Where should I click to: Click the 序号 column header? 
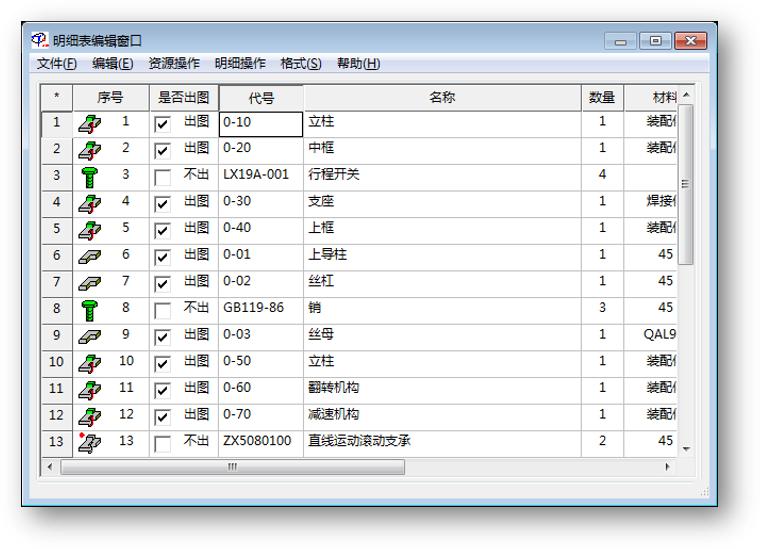click(111, 97)
